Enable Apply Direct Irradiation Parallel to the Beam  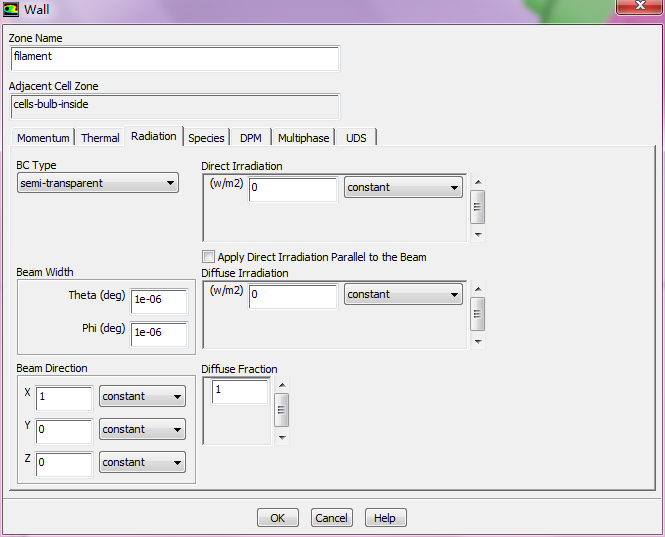[209, 257]
